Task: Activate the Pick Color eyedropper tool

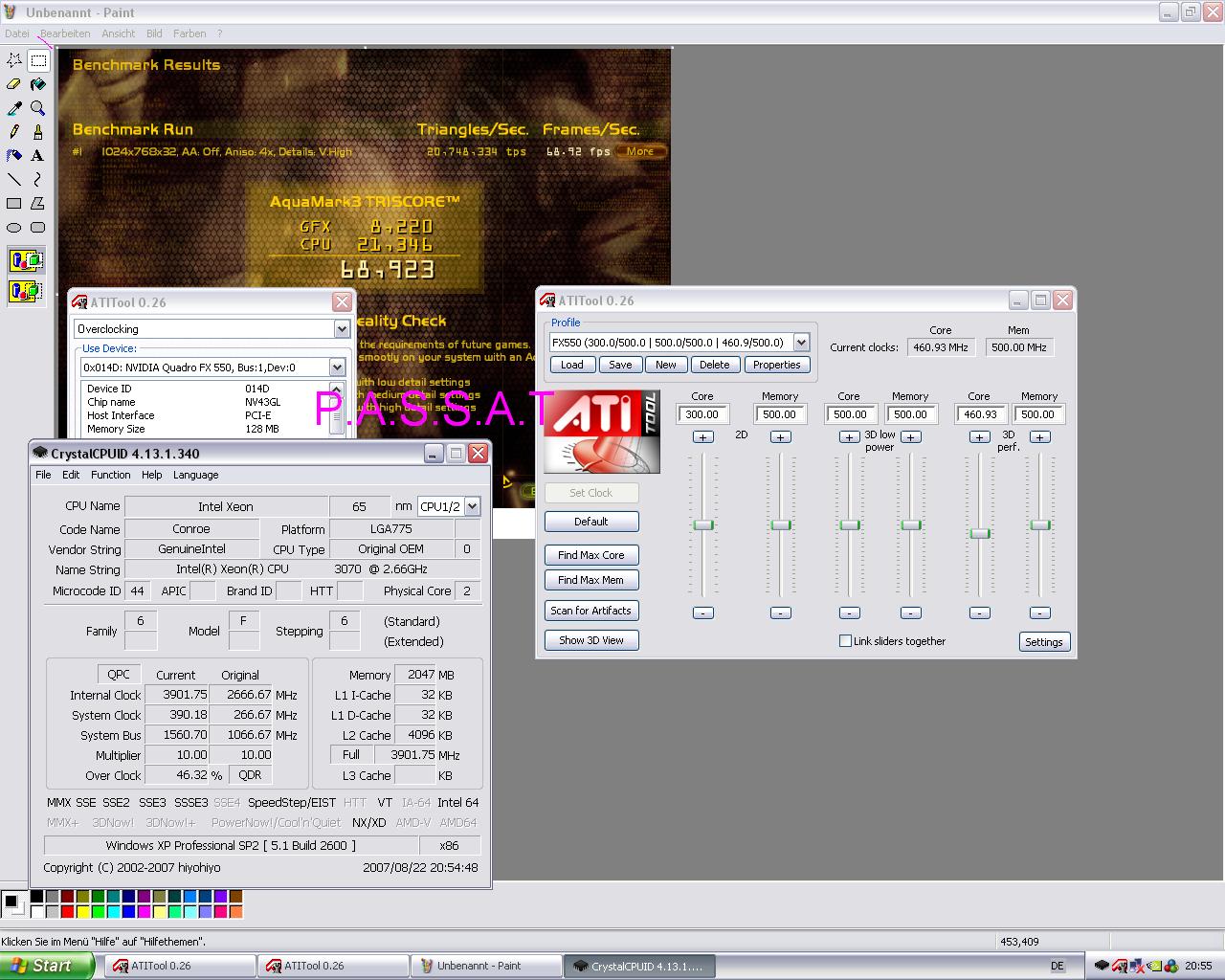Action: tap(14, 108)
